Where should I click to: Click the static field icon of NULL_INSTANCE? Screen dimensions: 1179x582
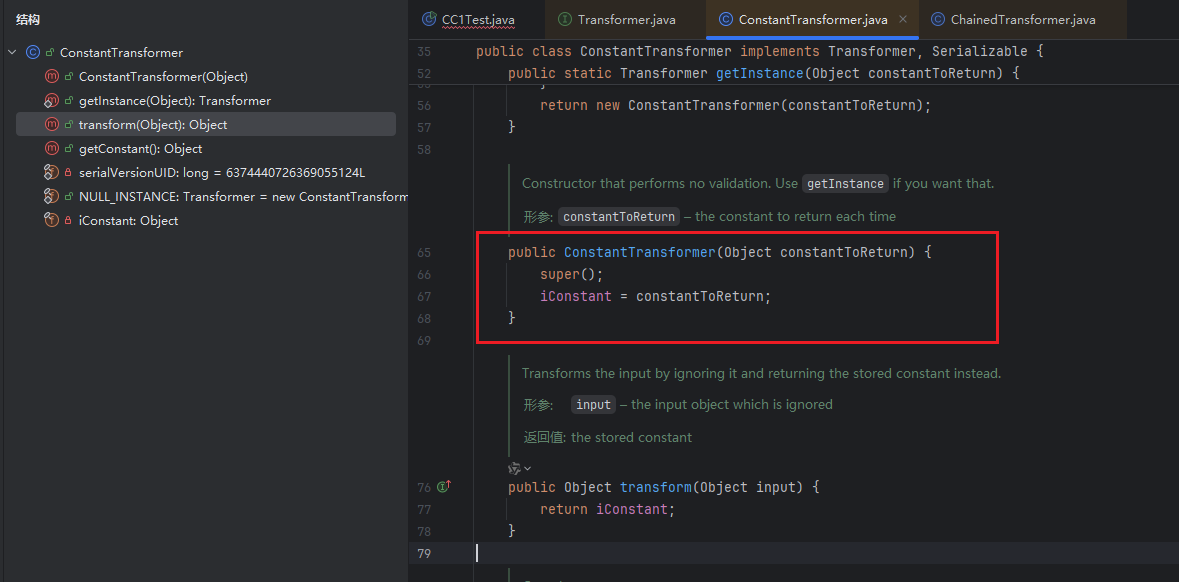coord(52,197)
